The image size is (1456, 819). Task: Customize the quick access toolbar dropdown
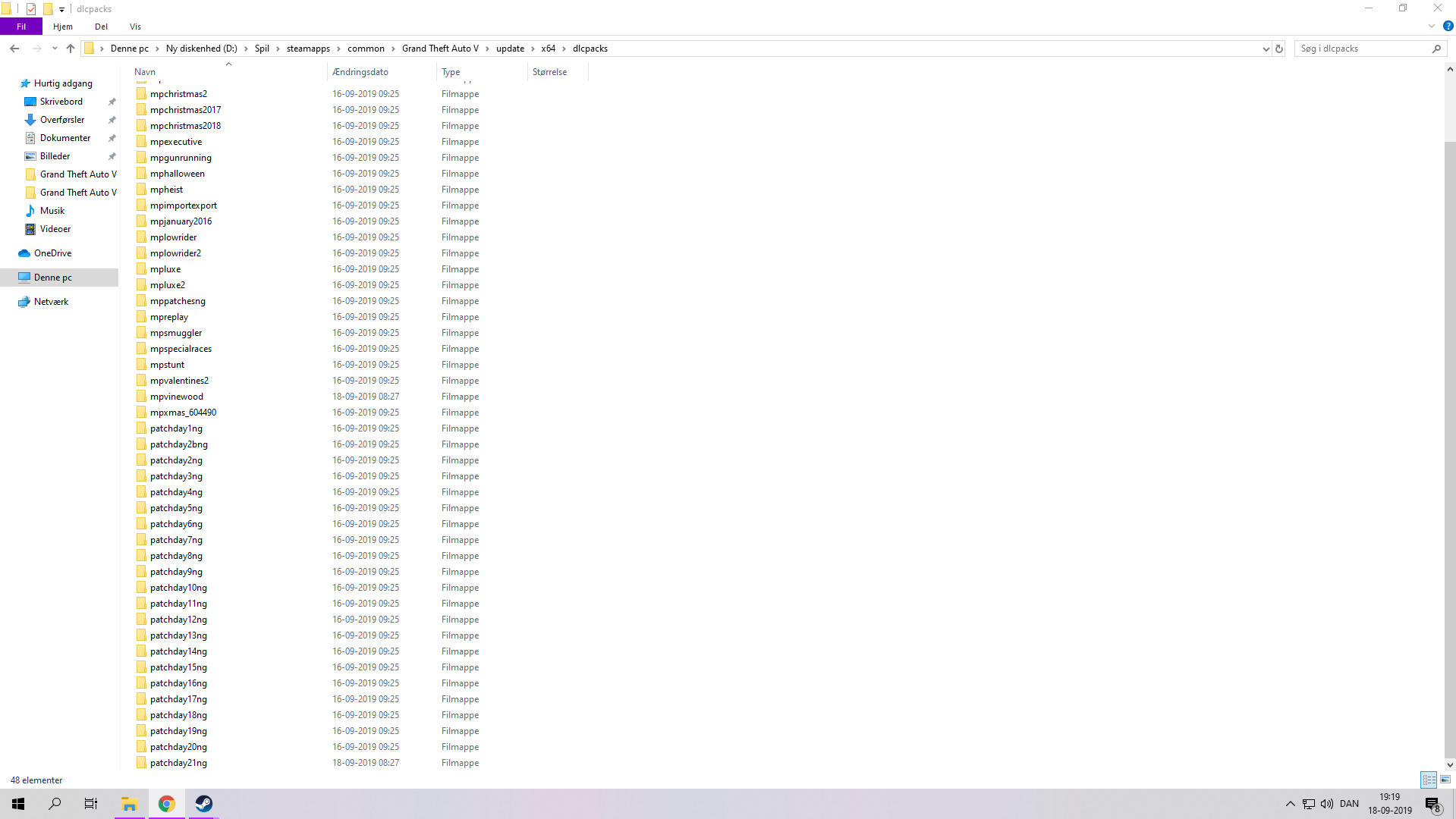point(62,10)
